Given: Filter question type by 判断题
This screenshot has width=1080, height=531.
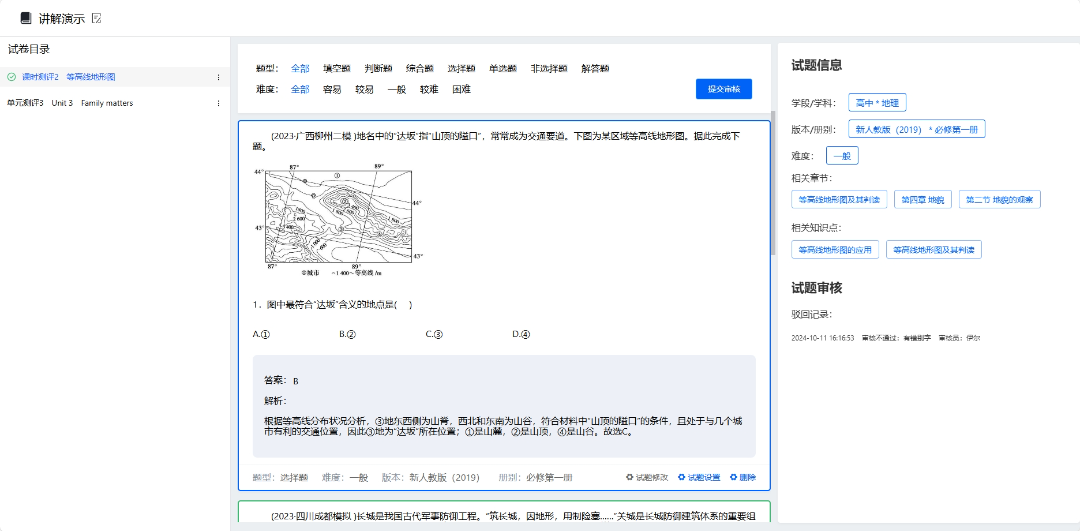Looking at the screenshot, I should (x=378, y=68).
